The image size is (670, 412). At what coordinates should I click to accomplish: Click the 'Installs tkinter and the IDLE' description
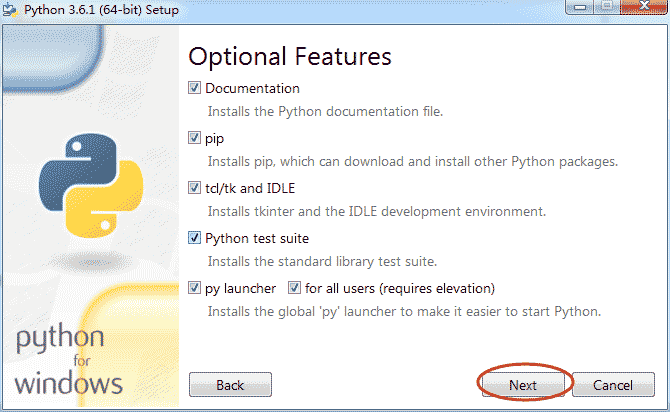(376, 211)
